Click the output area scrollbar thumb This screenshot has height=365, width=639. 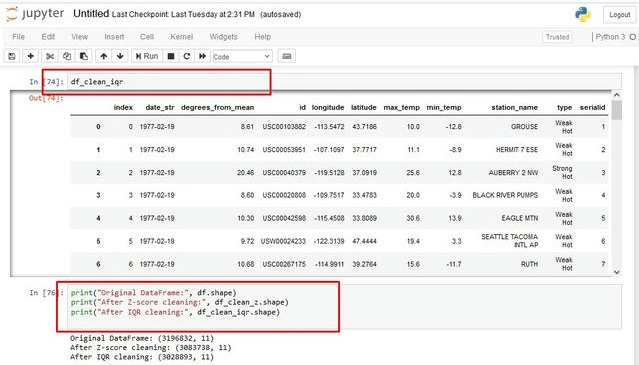(617, 110)
